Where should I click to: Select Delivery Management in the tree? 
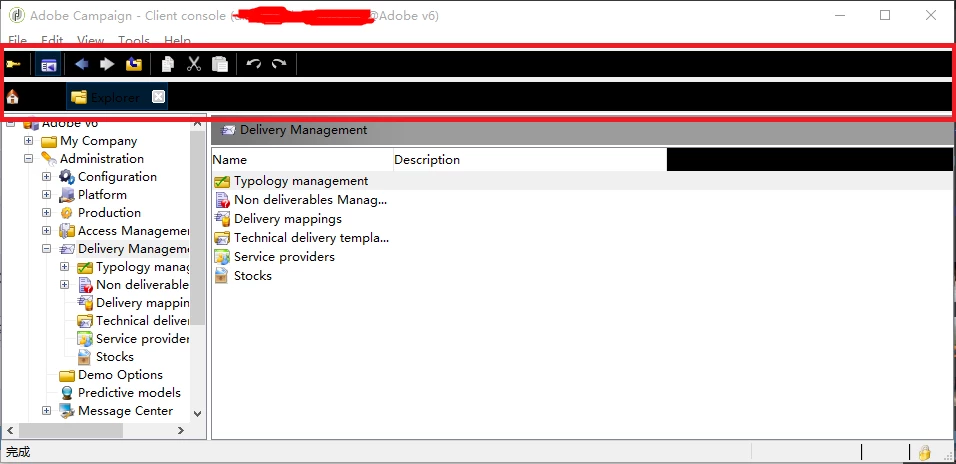coord(134,249)
